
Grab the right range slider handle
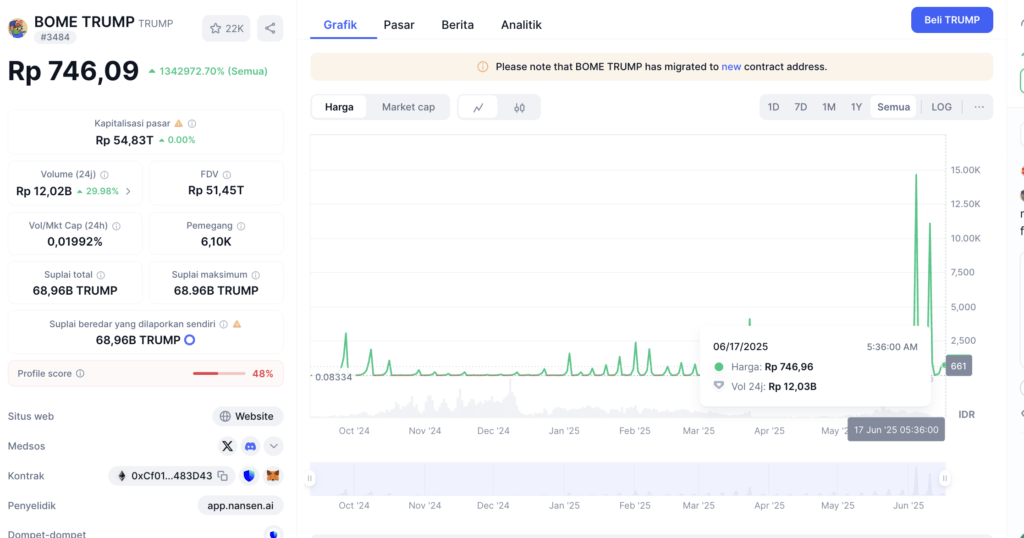944,479
